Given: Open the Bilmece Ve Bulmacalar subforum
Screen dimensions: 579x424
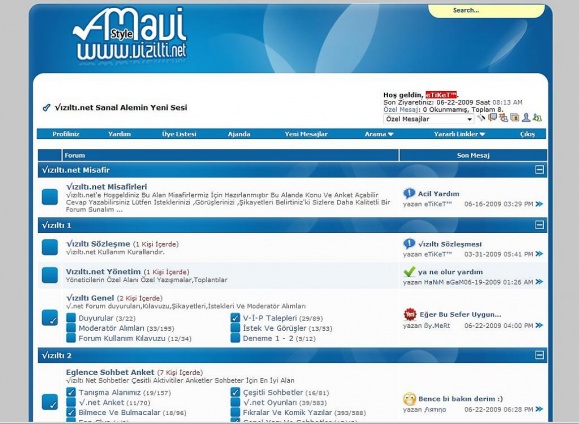Looking at the screenshot, I should point(120,412).
